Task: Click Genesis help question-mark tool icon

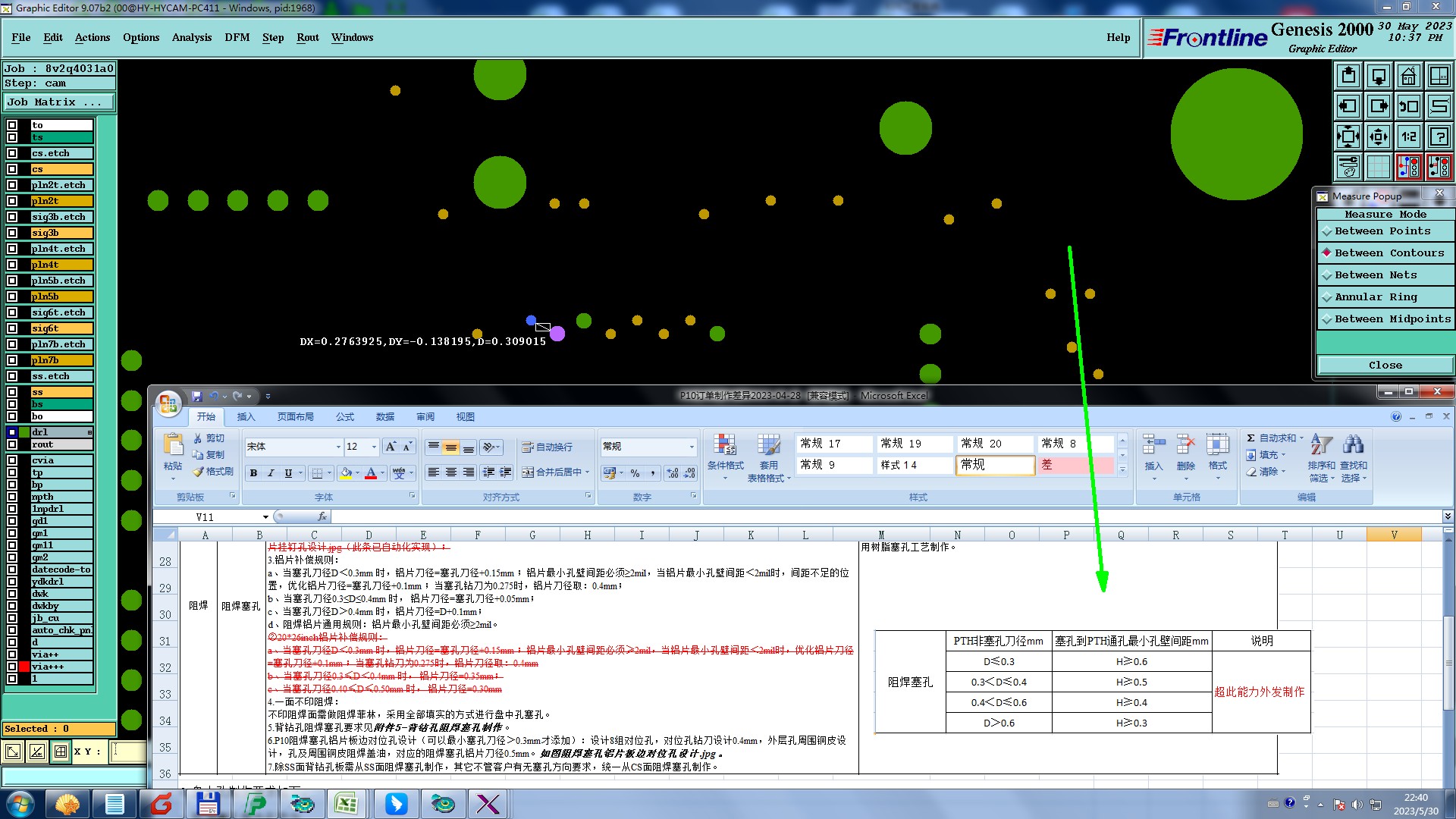Action: tap(1439, 136)
